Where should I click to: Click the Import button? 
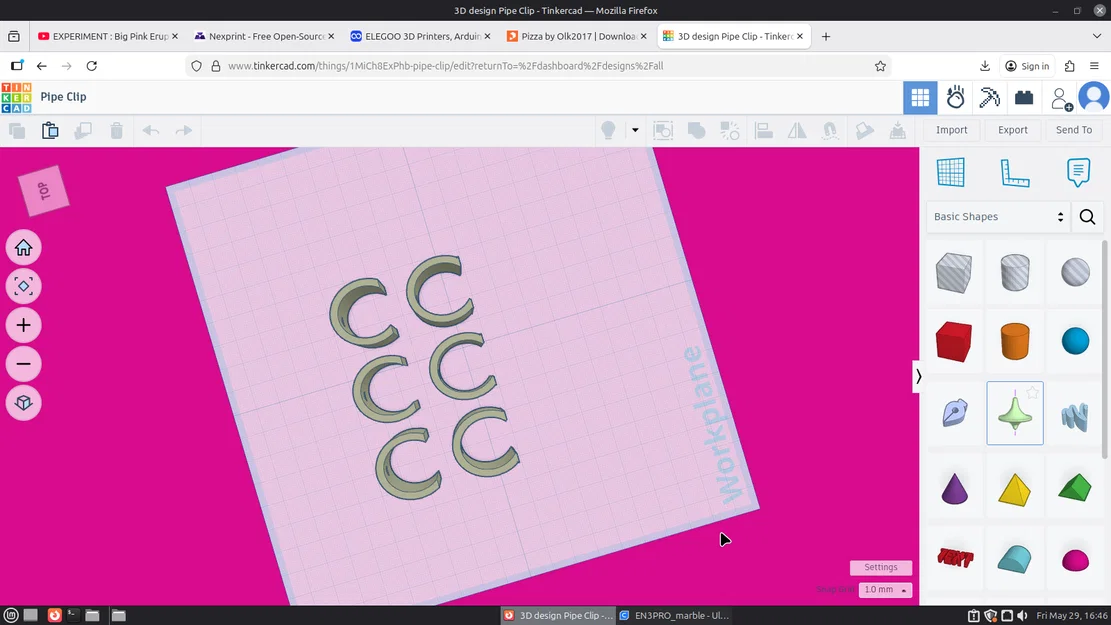click(952, 130)
